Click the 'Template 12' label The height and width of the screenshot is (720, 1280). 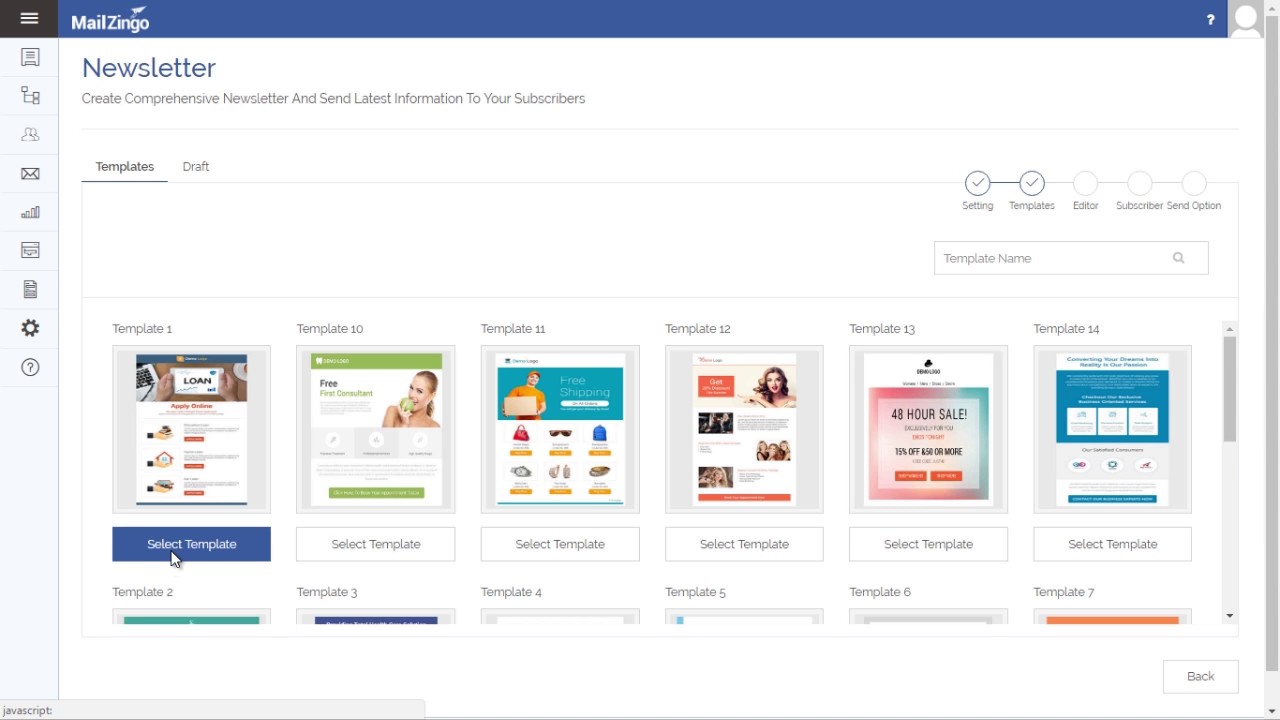(698, 329)
